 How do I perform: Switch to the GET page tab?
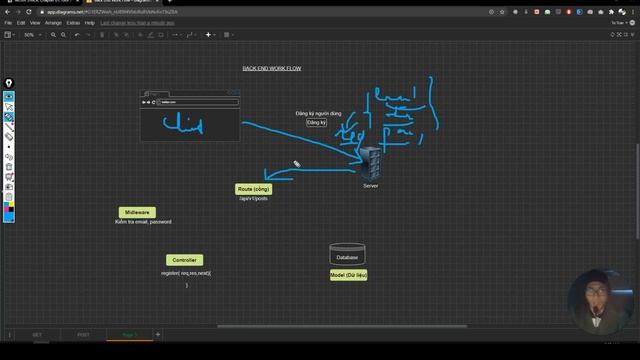pos(37,335)
